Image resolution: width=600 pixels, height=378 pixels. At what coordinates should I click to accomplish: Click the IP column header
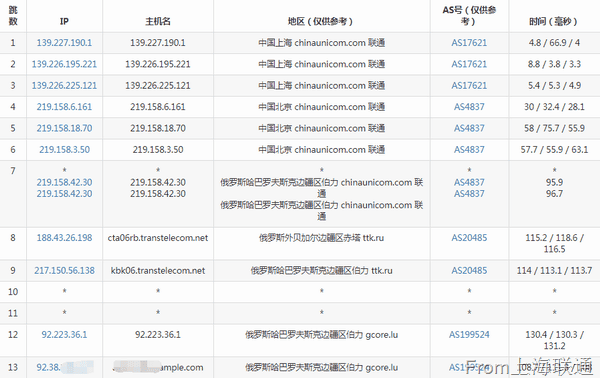tap(64, 21)
